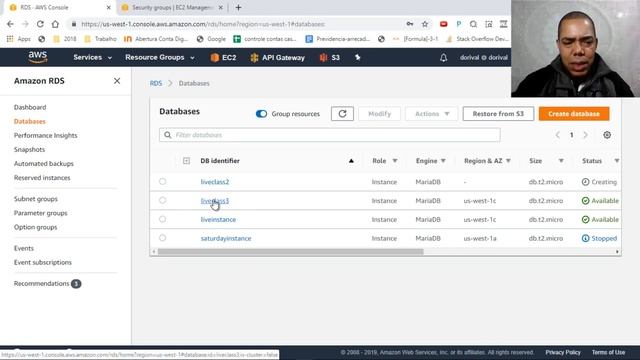This screenshot has height=360, width=640.
Task: Click the Create database button
Action: (x=573, y=114)
